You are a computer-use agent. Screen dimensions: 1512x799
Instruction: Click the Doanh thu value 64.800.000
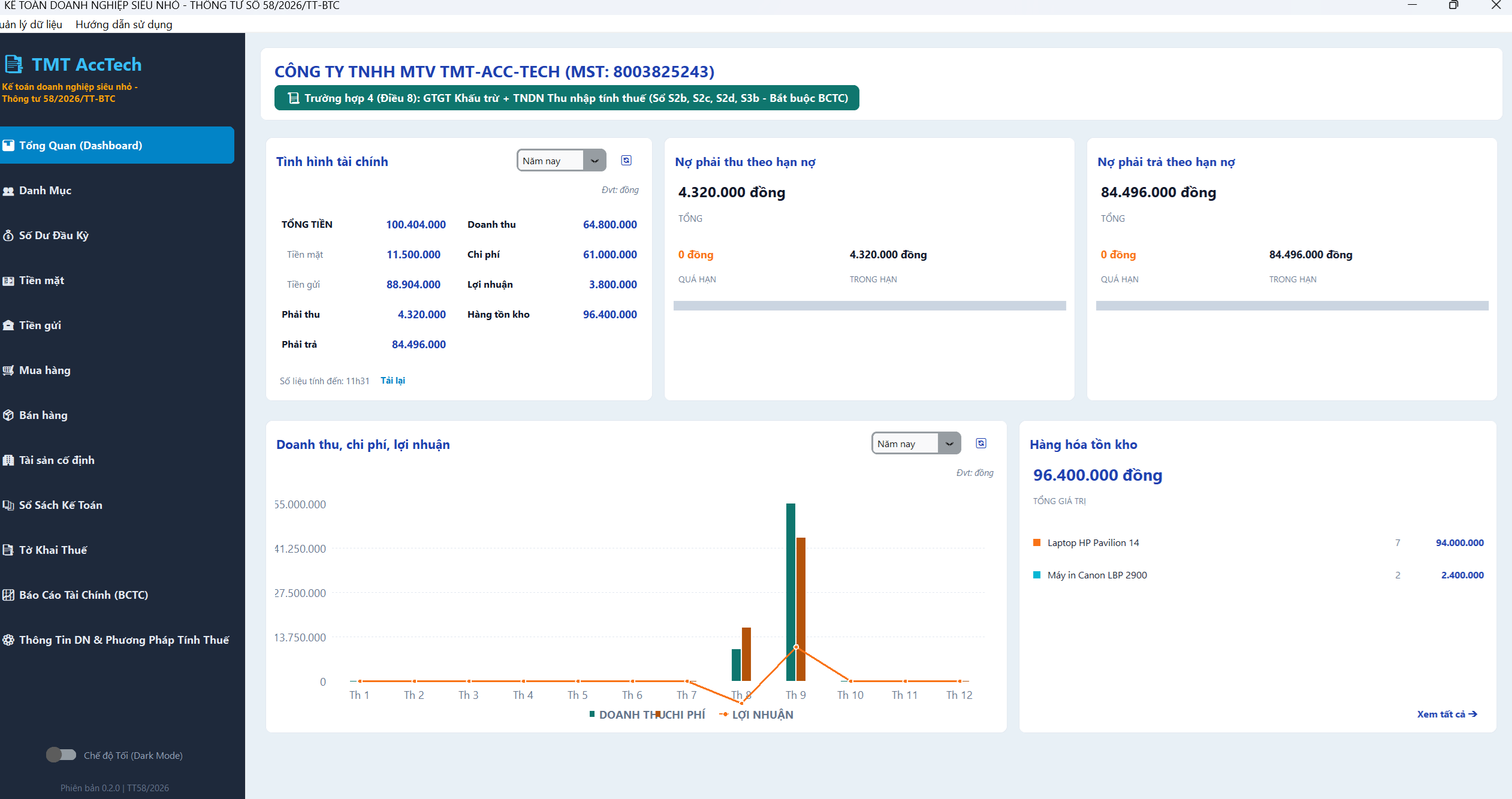610,225
